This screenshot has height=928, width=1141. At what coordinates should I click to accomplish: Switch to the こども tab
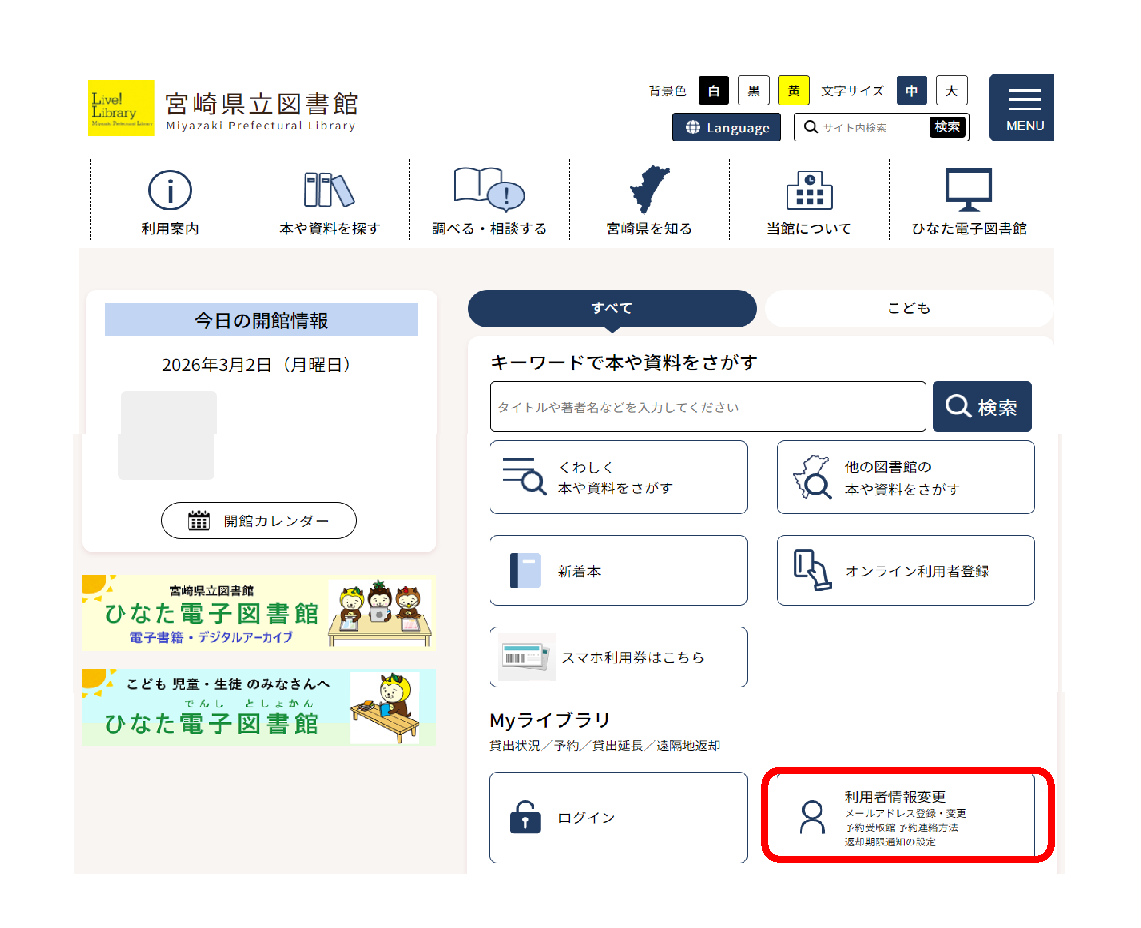click(x=908, y=308)
